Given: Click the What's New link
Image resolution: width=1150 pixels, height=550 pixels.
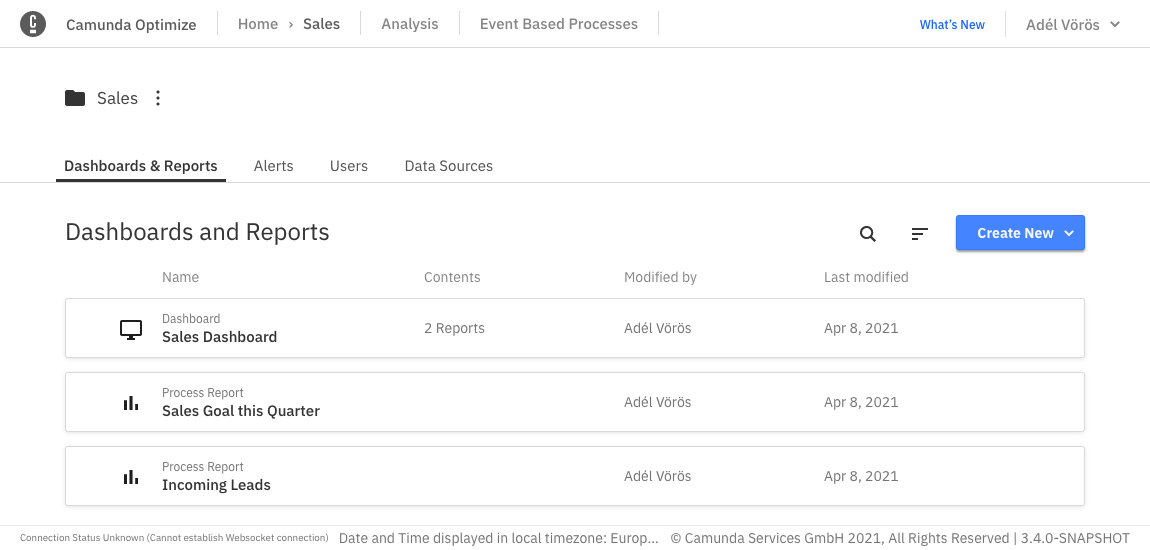Looking at the screenshot, I should 952,25.
